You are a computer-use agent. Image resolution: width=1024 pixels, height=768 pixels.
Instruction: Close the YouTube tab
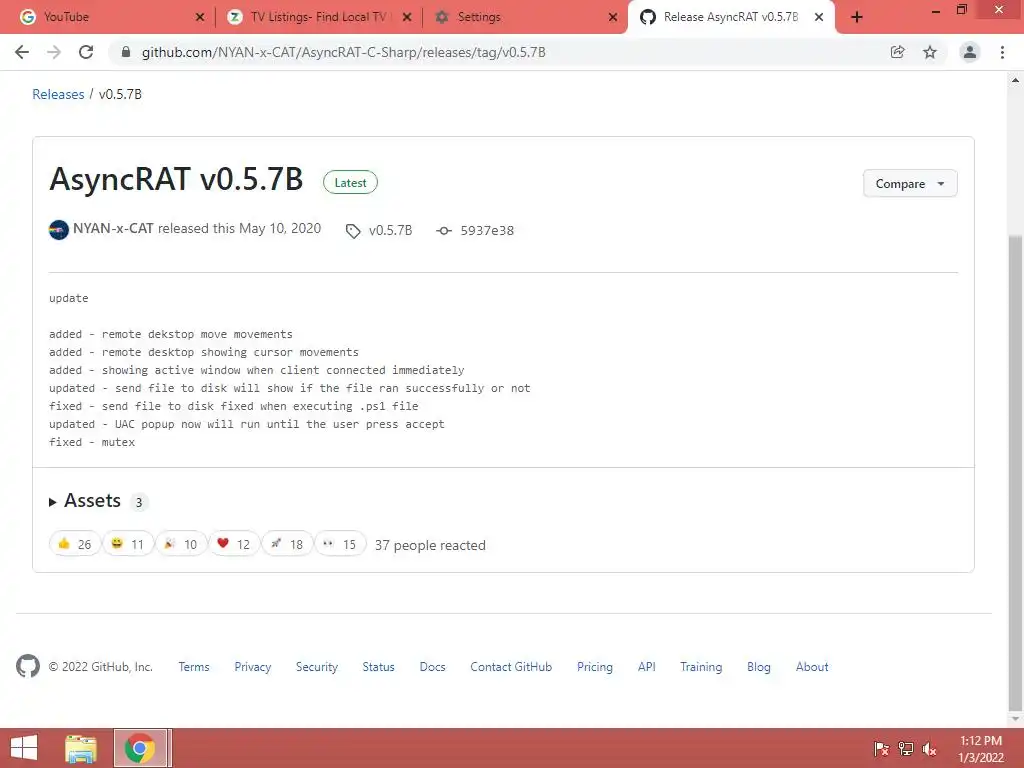[x=200, y=17]
